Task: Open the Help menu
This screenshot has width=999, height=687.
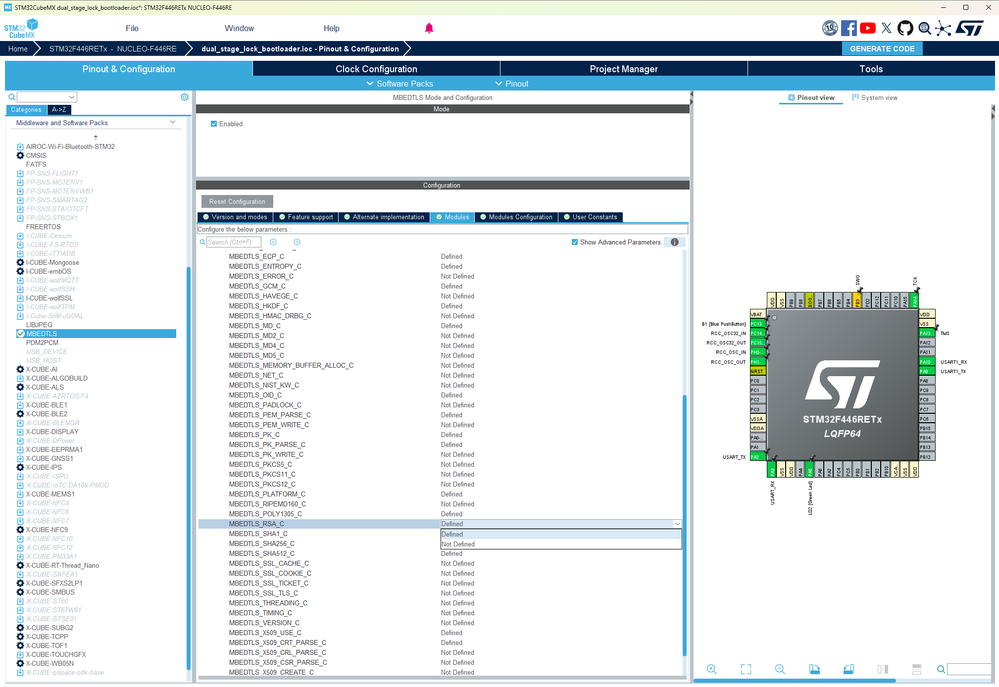Action: (331, 28)
